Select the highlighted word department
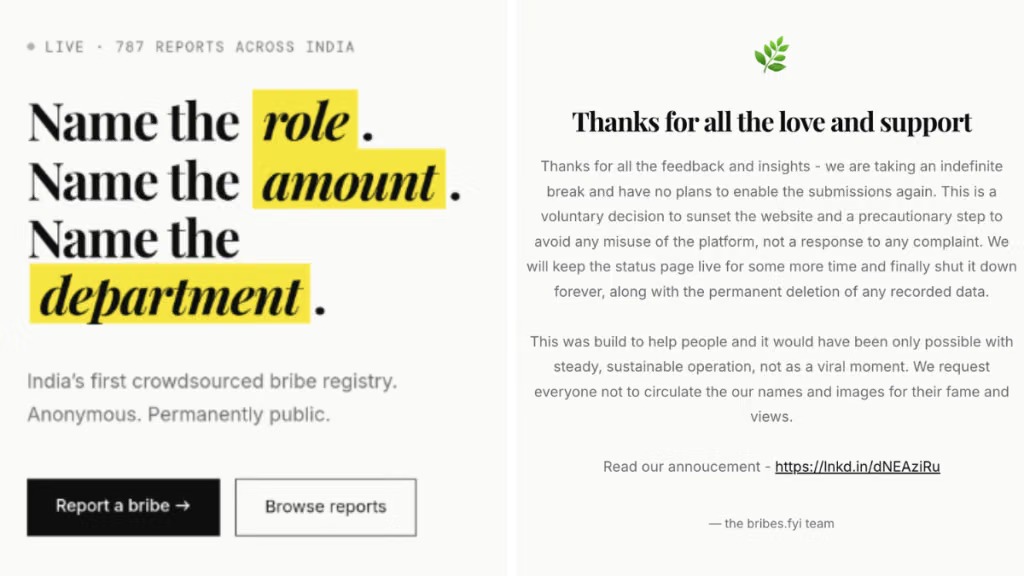 click(x=170, y=294)
